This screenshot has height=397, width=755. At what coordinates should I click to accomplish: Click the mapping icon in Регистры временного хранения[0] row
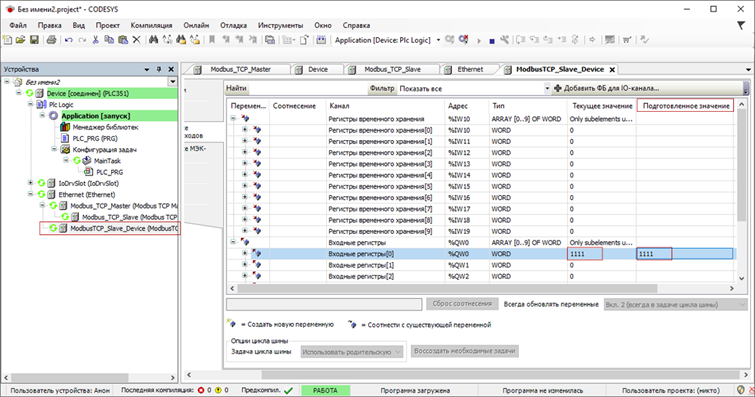pyautogui.click(x=257, y=130)
